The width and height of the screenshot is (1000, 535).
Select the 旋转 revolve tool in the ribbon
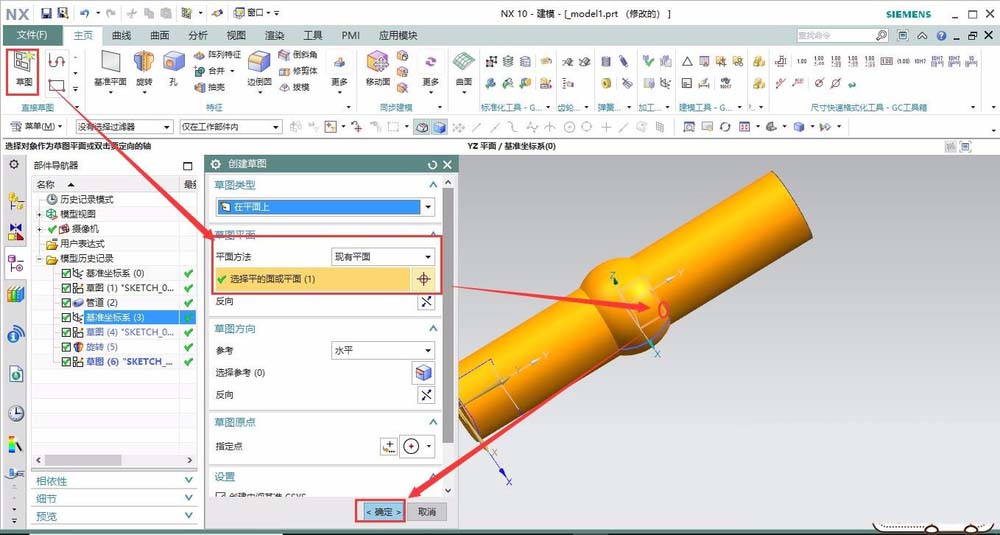pyautogui.click(x=144, y=70)
